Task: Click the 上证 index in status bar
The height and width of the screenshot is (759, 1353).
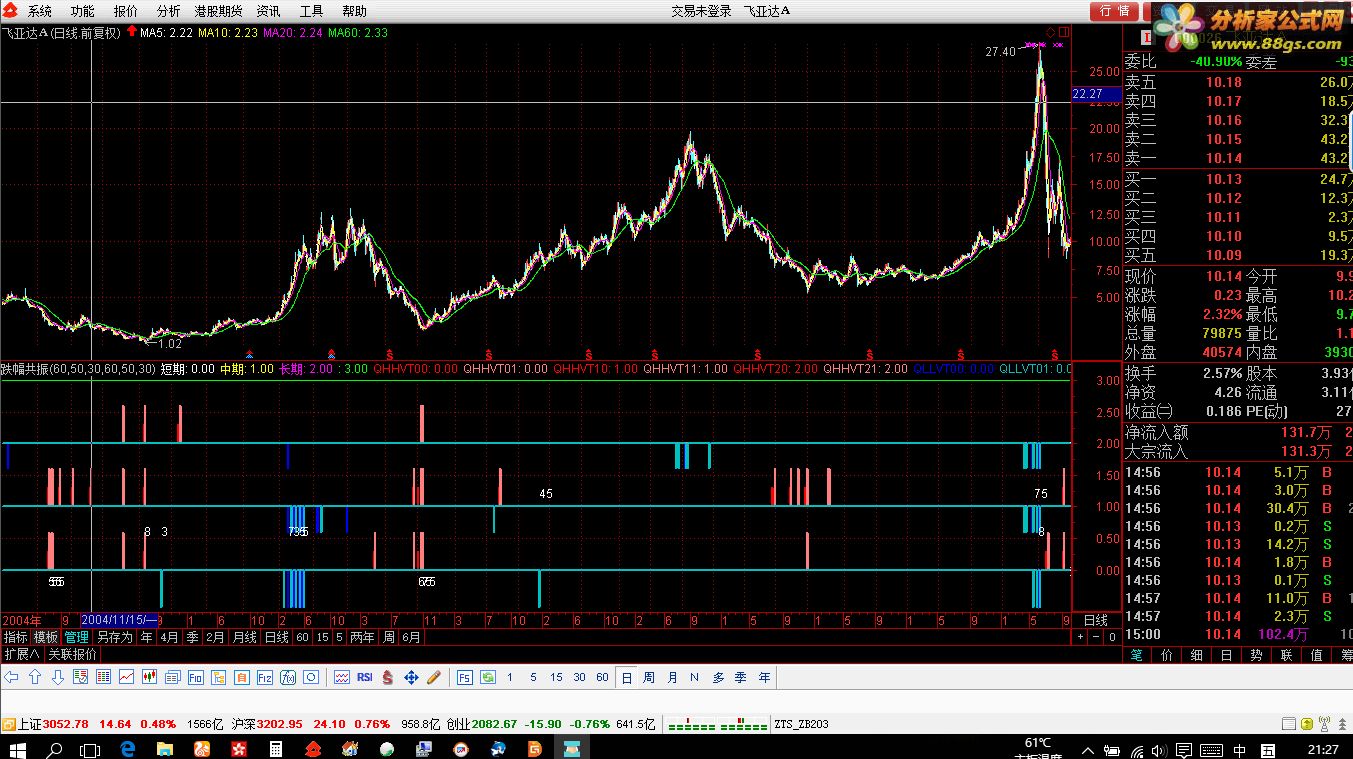Action: pos(30,724)
